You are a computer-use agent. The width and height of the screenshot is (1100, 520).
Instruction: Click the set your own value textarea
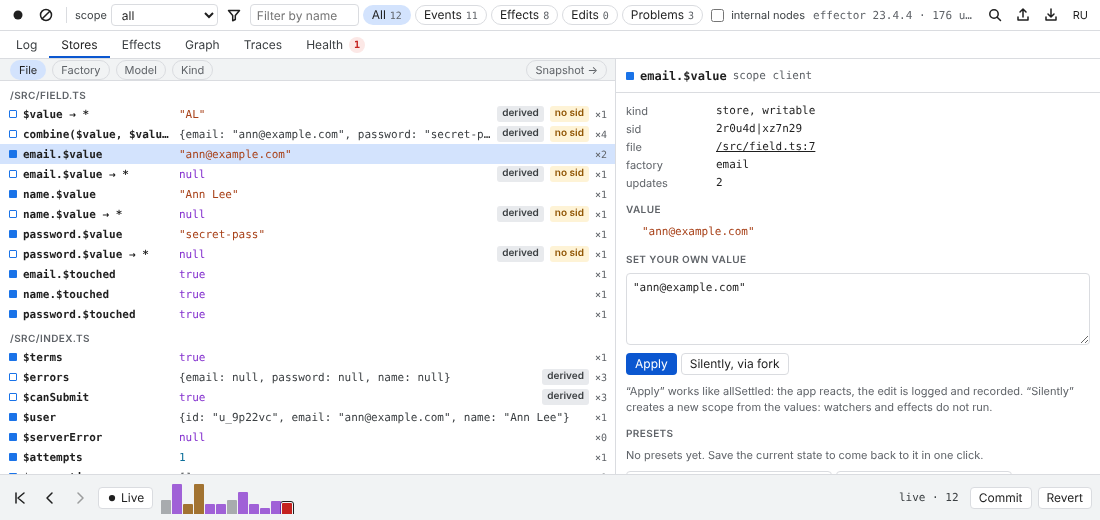[857, 309]
